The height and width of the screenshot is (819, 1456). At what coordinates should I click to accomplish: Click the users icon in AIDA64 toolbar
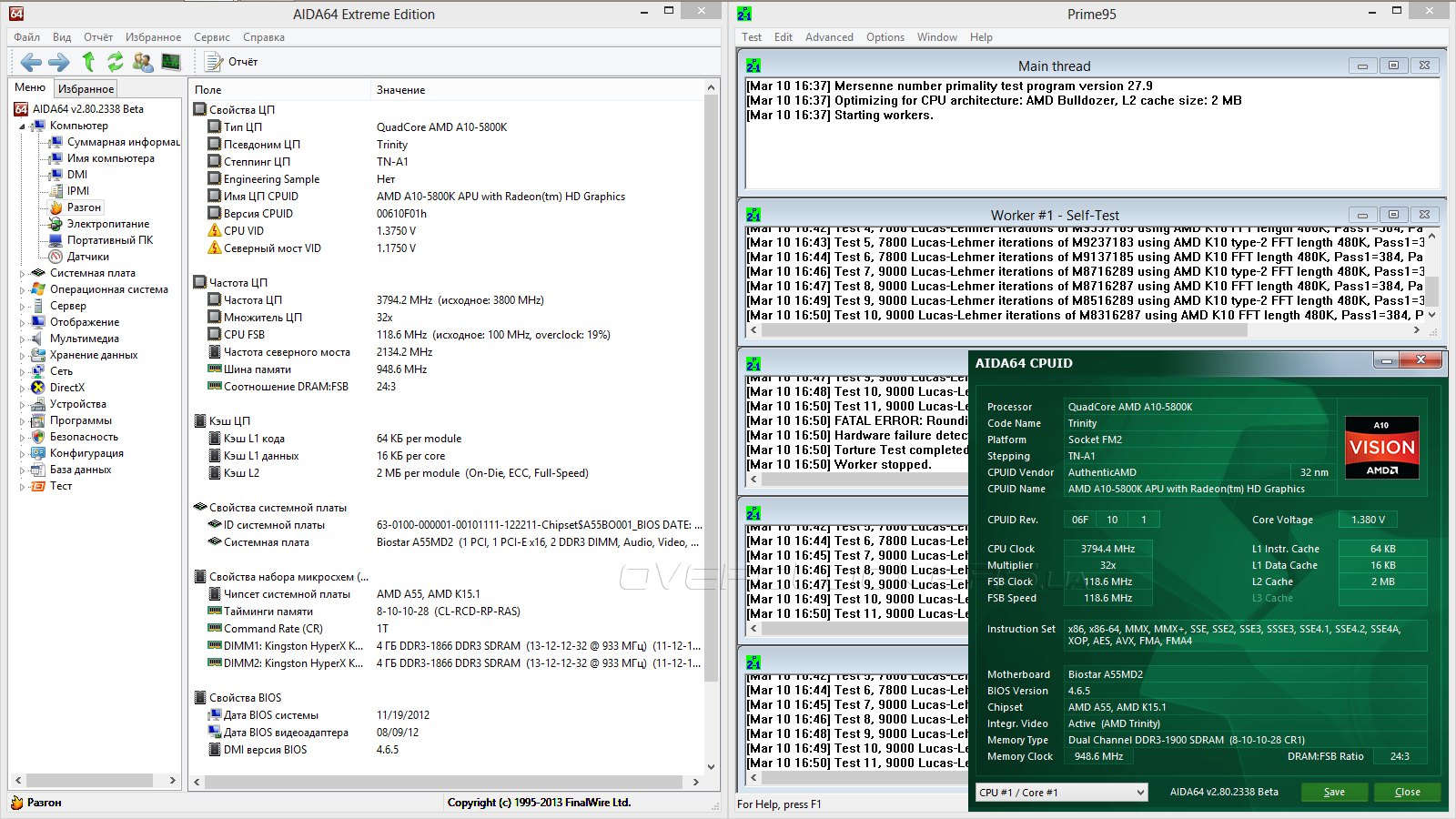(143, 62)
